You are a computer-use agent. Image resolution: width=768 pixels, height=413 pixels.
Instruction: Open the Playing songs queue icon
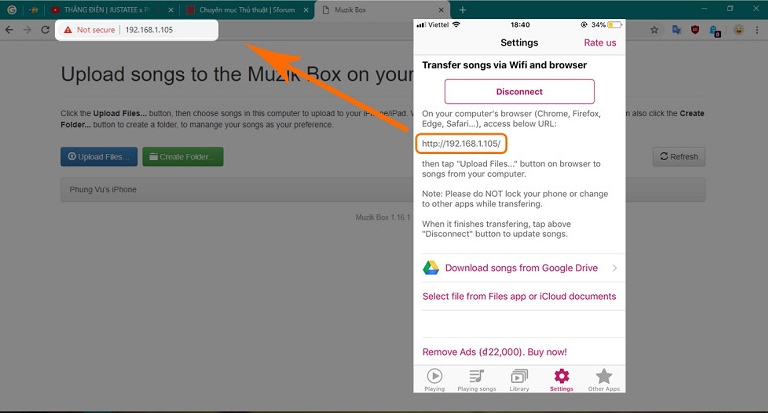[x=477, y=379]
